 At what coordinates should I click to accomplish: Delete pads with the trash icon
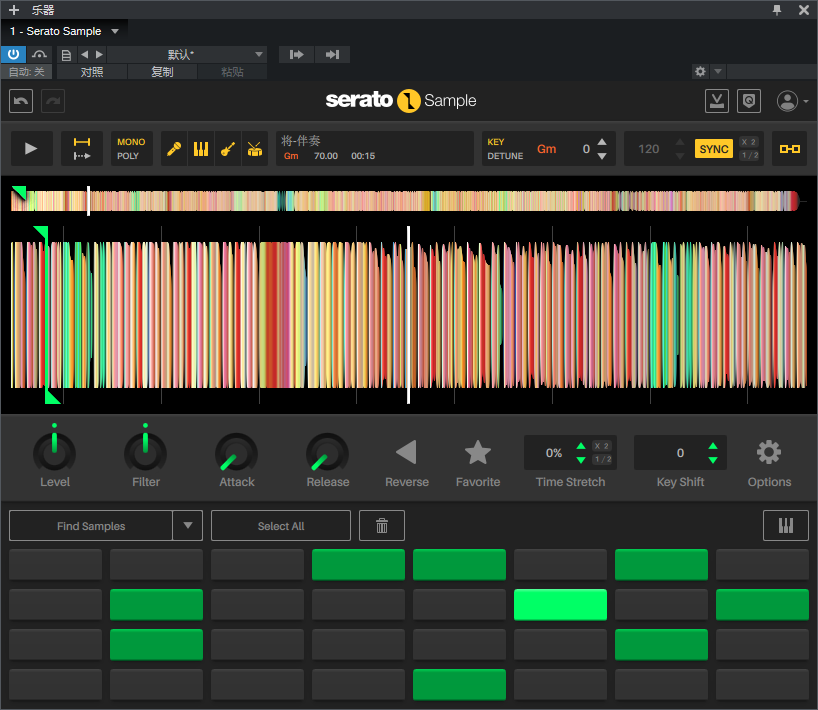point(382,525)
